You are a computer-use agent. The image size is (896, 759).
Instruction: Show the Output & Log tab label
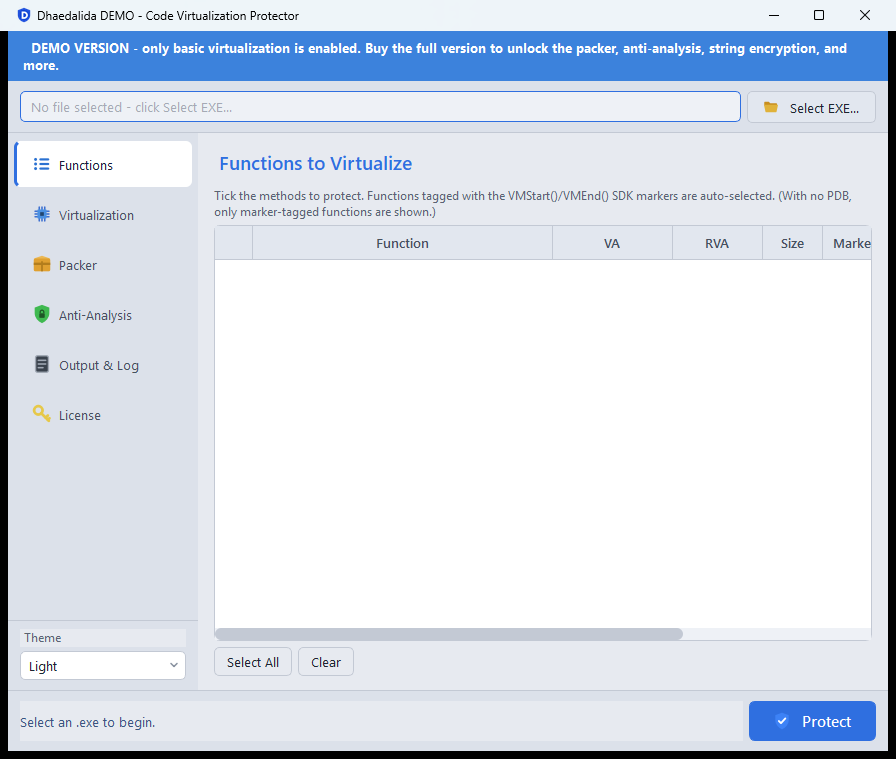point(99,365)
